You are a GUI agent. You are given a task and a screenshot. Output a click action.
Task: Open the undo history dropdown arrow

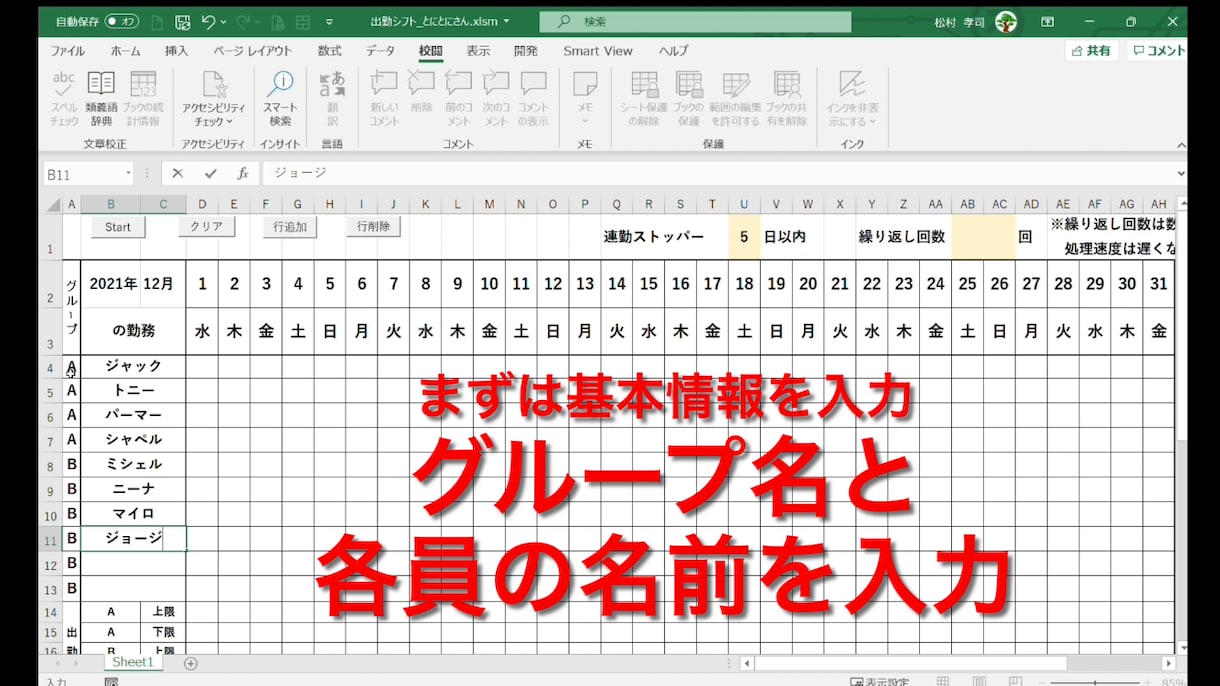tap(223, 22)
